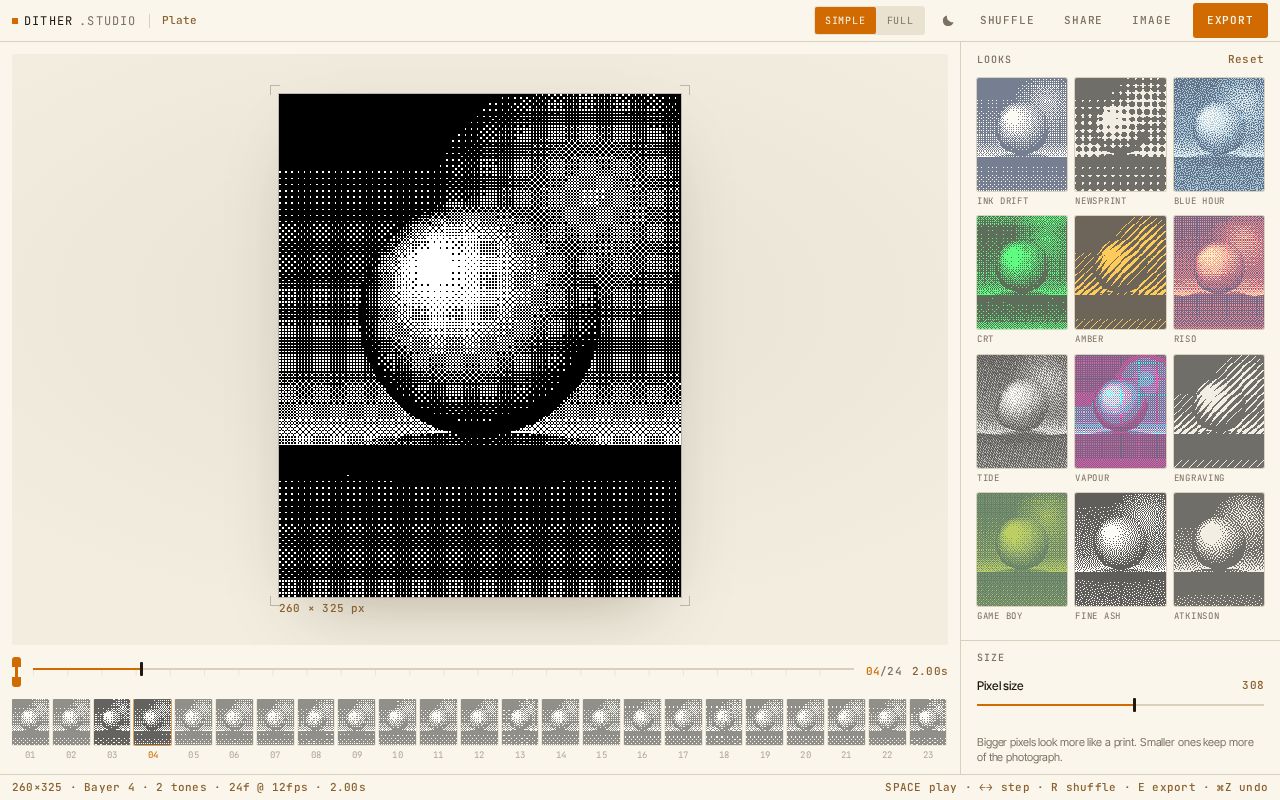Click the dithered sphere canvas preview
Viewport: 1280px width, 800px height.
tap(480, 346)
